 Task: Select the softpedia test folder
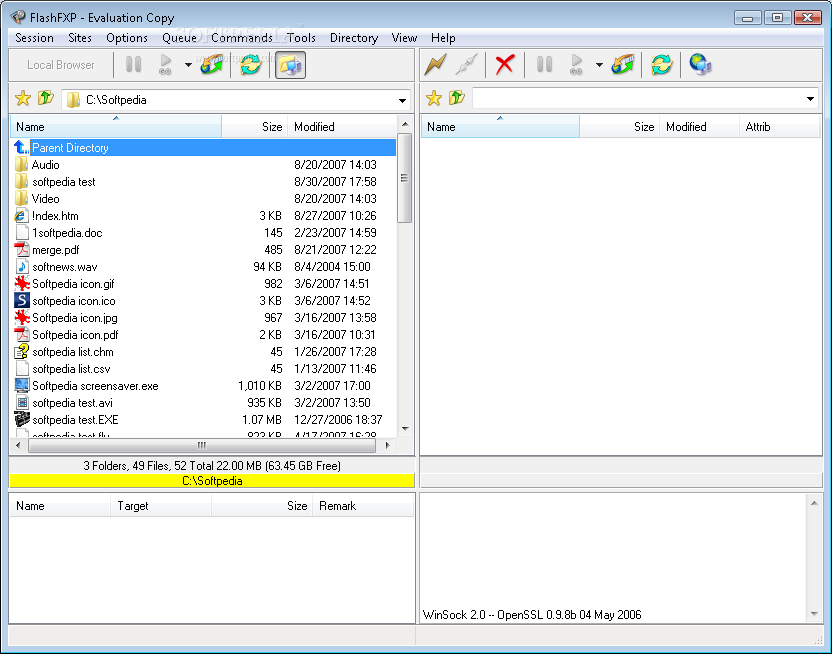point(204,182)
